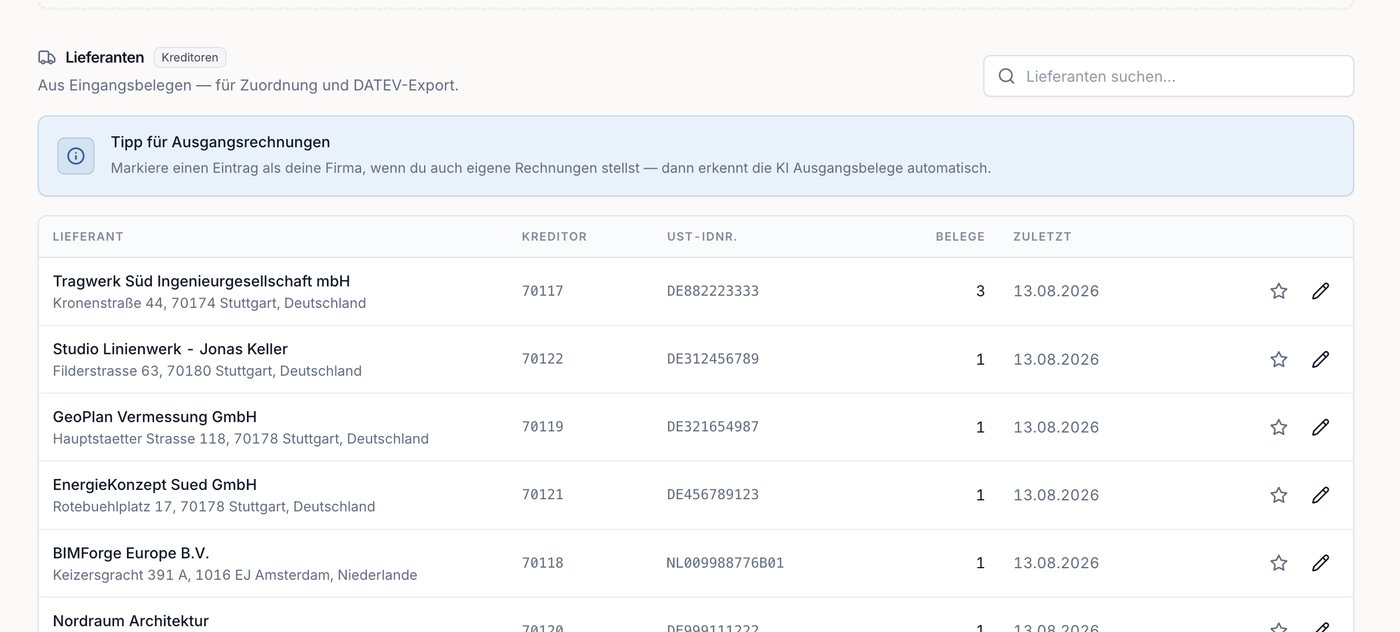Mark Studio Linienwerk with star icon
The width and height of the screenshot is (1400, 632).
pos(1278,359)
